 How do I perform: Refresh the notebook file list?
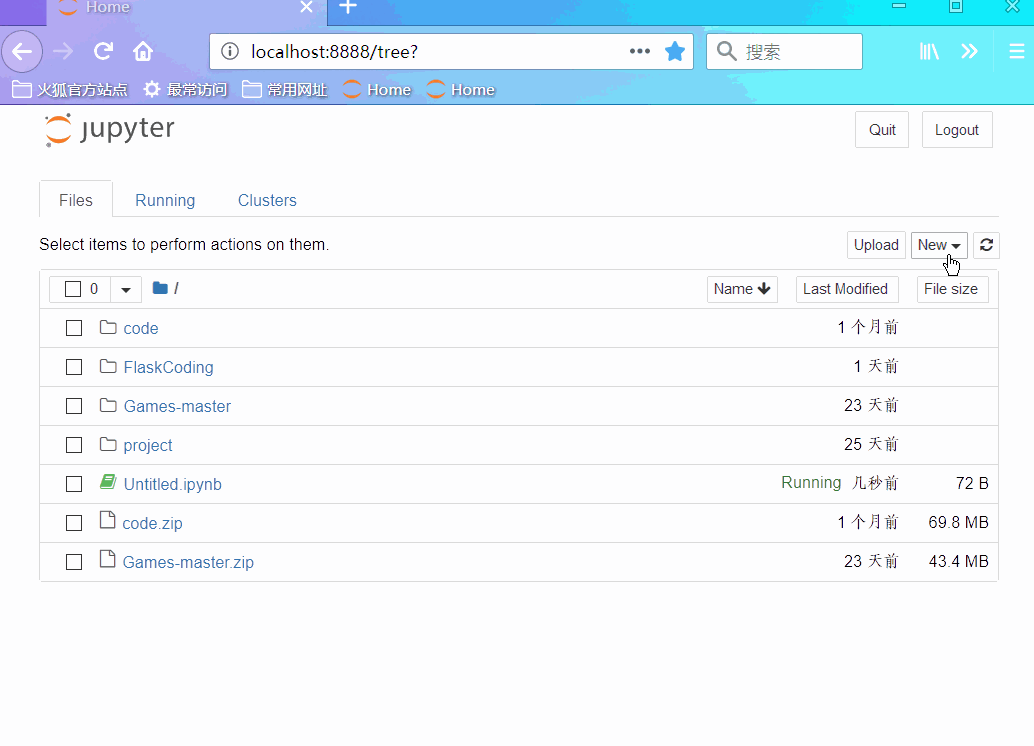(986, 245)
